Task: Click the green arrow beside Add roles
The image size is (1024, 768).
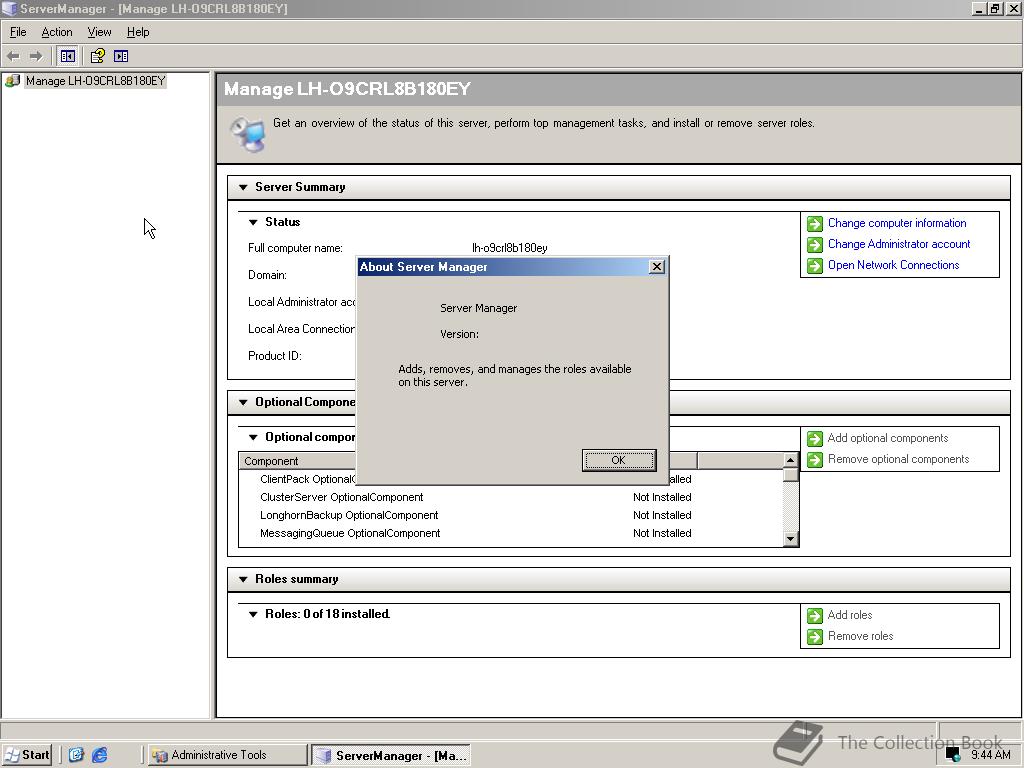Action: 814,615
